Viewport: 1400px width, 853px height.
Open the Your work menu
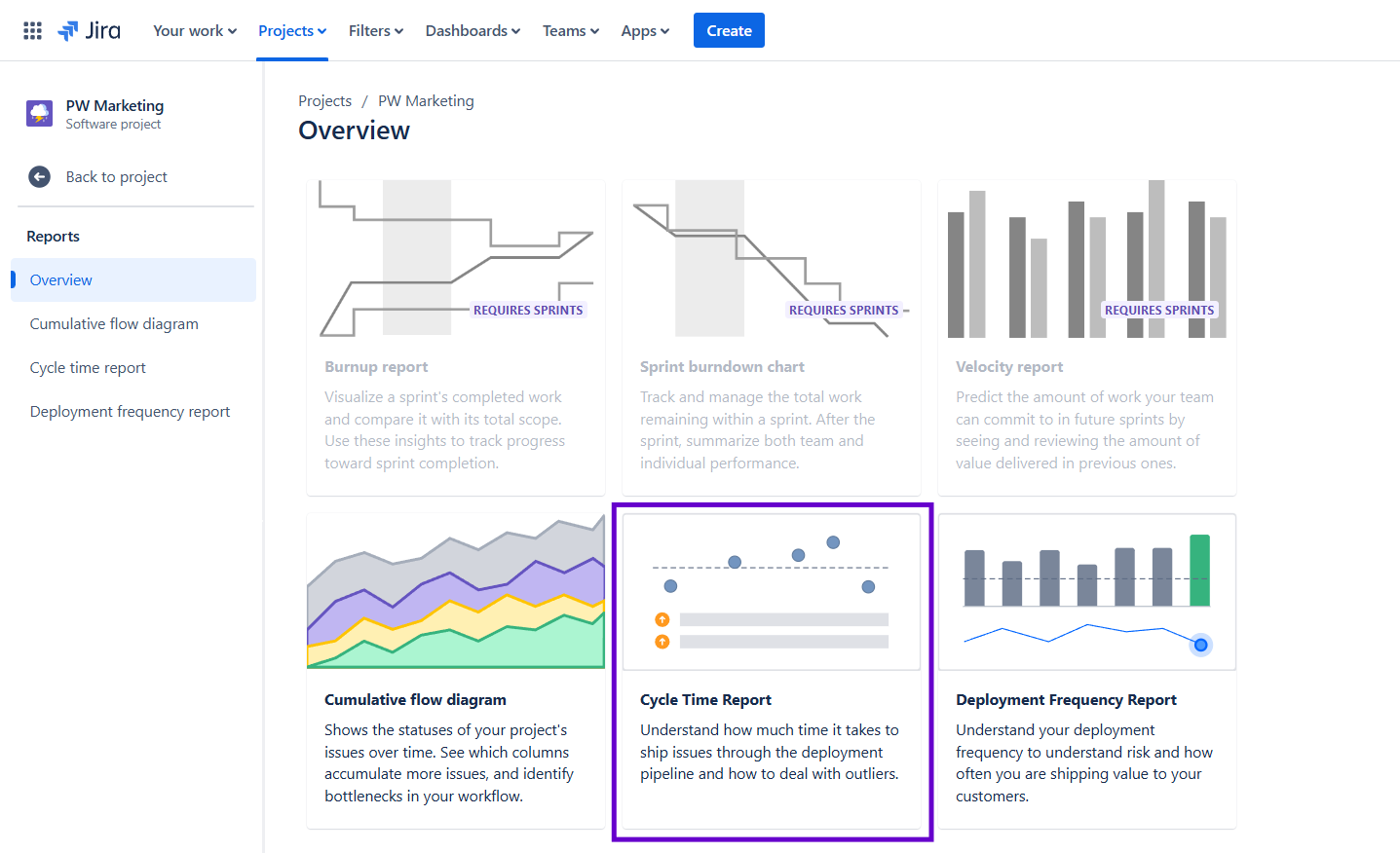194,30
